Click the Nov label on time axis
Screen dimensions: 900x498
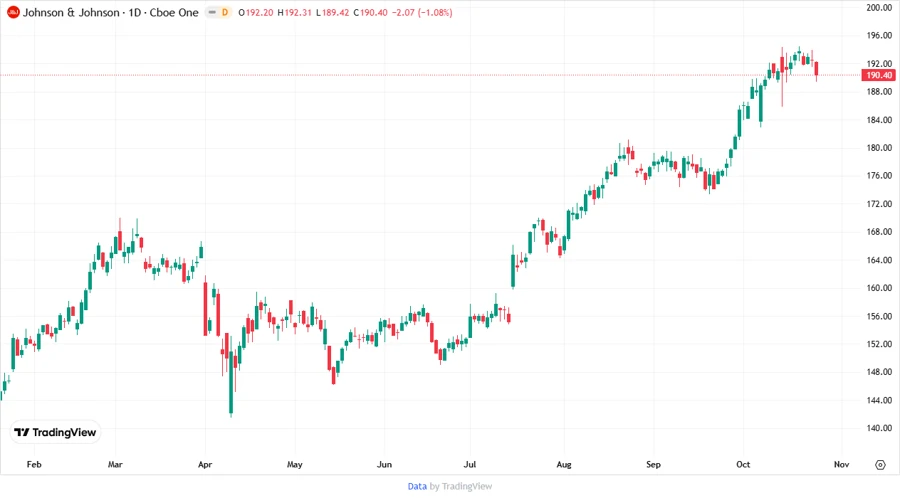(x=841, y=464)
